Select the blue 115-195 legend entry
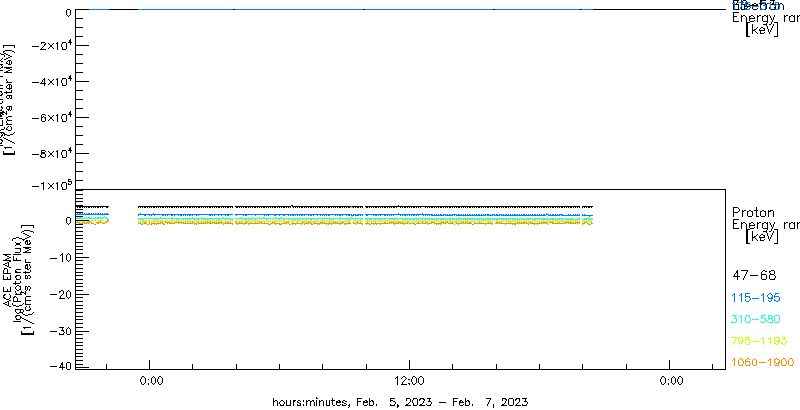The height and width of the screenshot is (410, 800). (x=757, y=297)
